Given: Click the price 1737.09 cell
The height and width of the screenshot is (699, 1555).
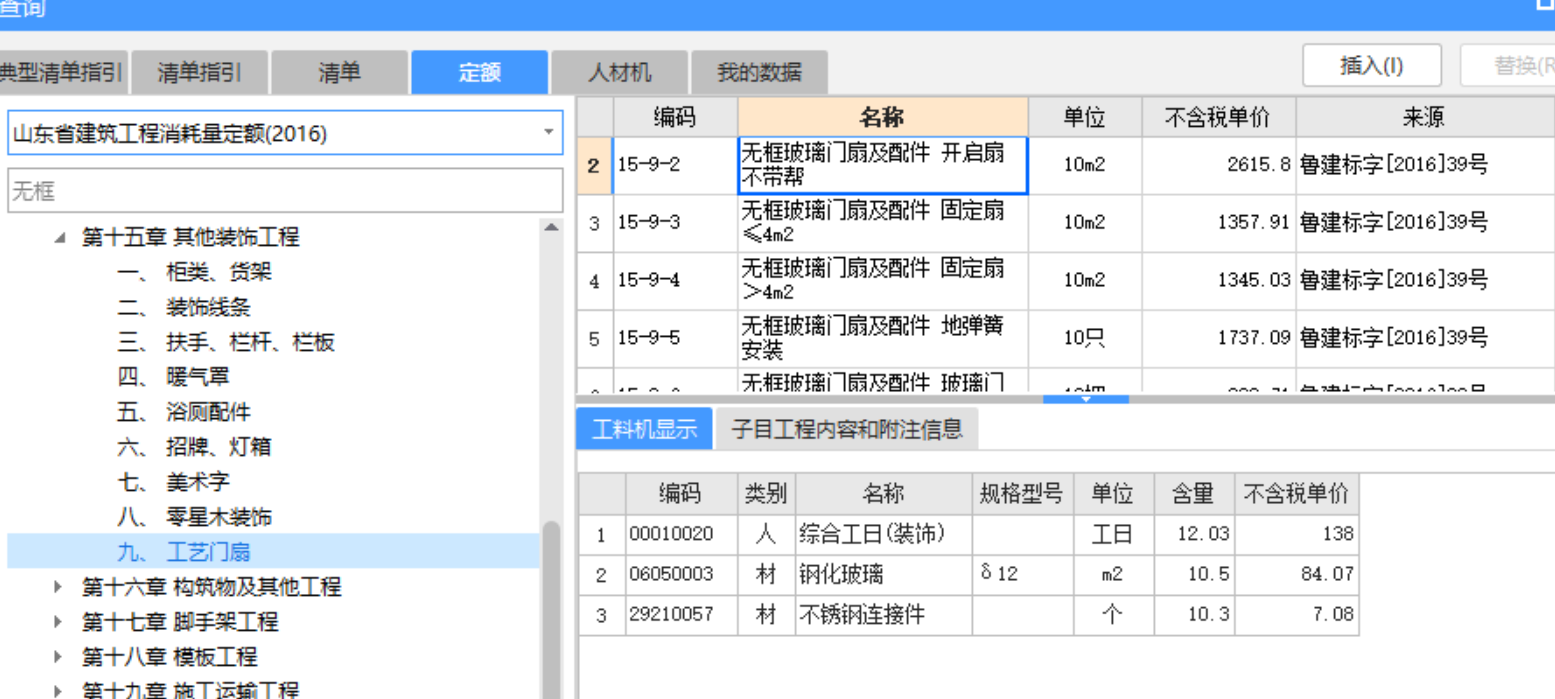Looking at the screenshot, I should (x=1218, y=339).
